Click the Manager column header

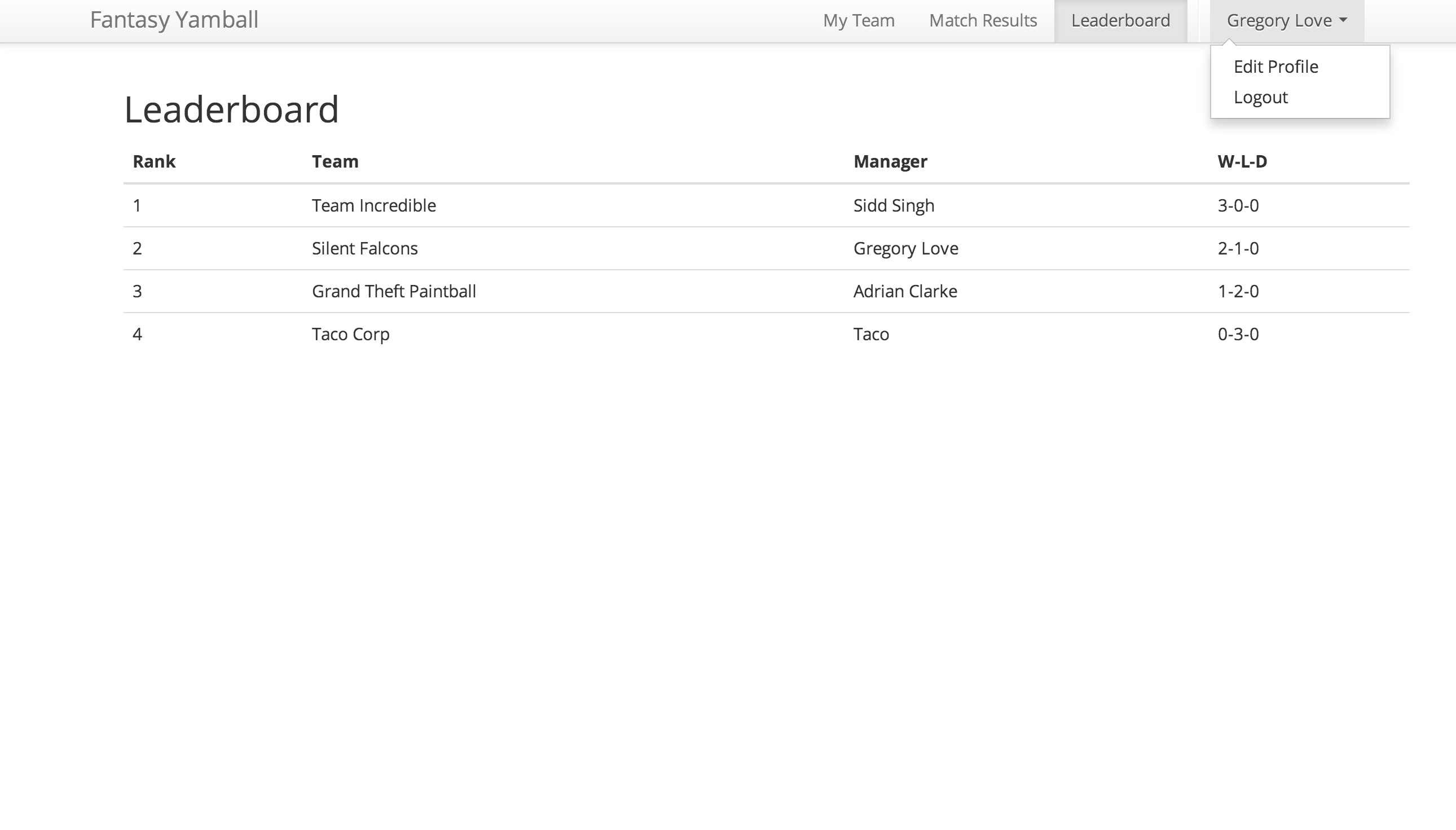tap(890, 161)
